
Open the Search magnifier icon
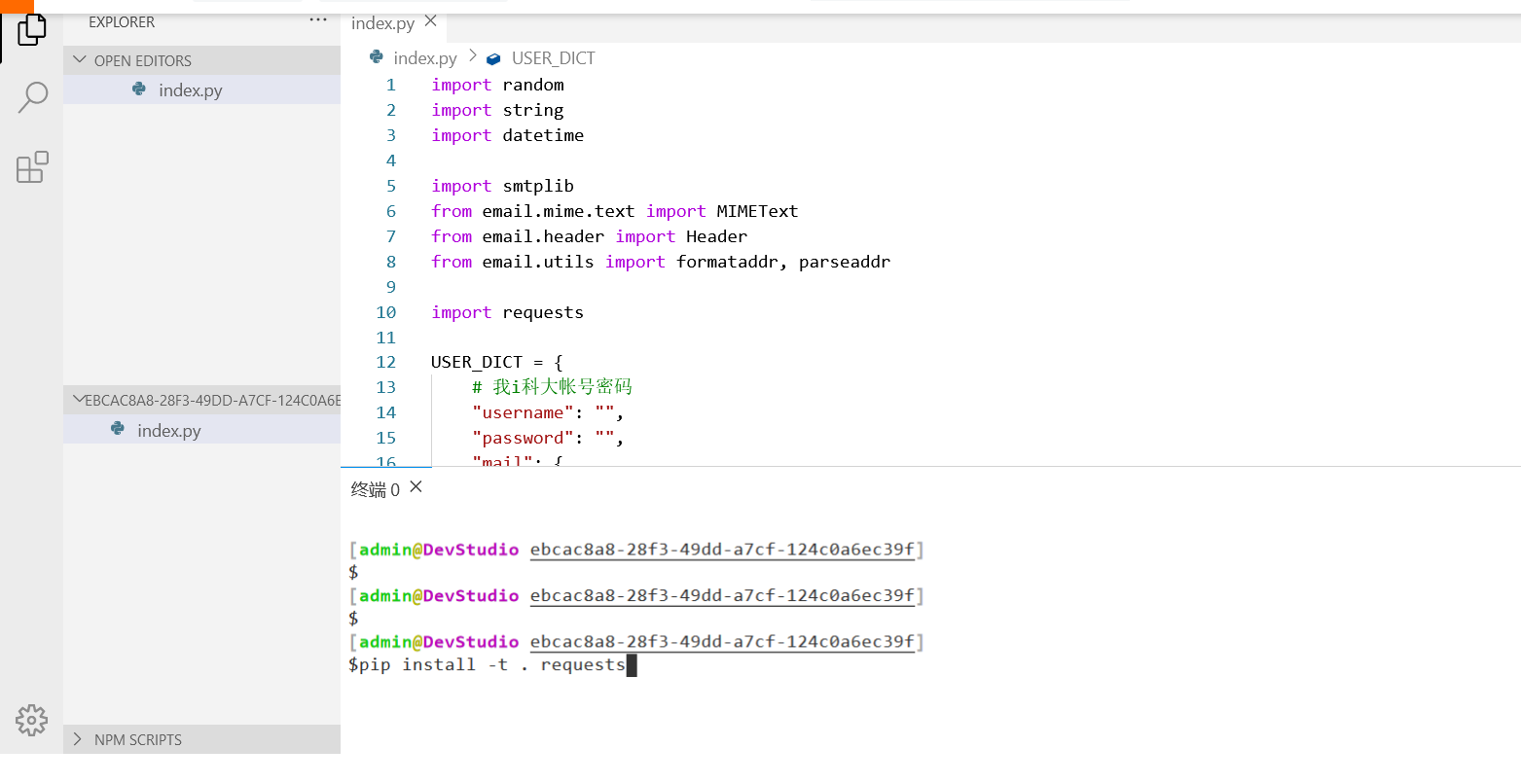pyautogui.click(x=32, y=97)
